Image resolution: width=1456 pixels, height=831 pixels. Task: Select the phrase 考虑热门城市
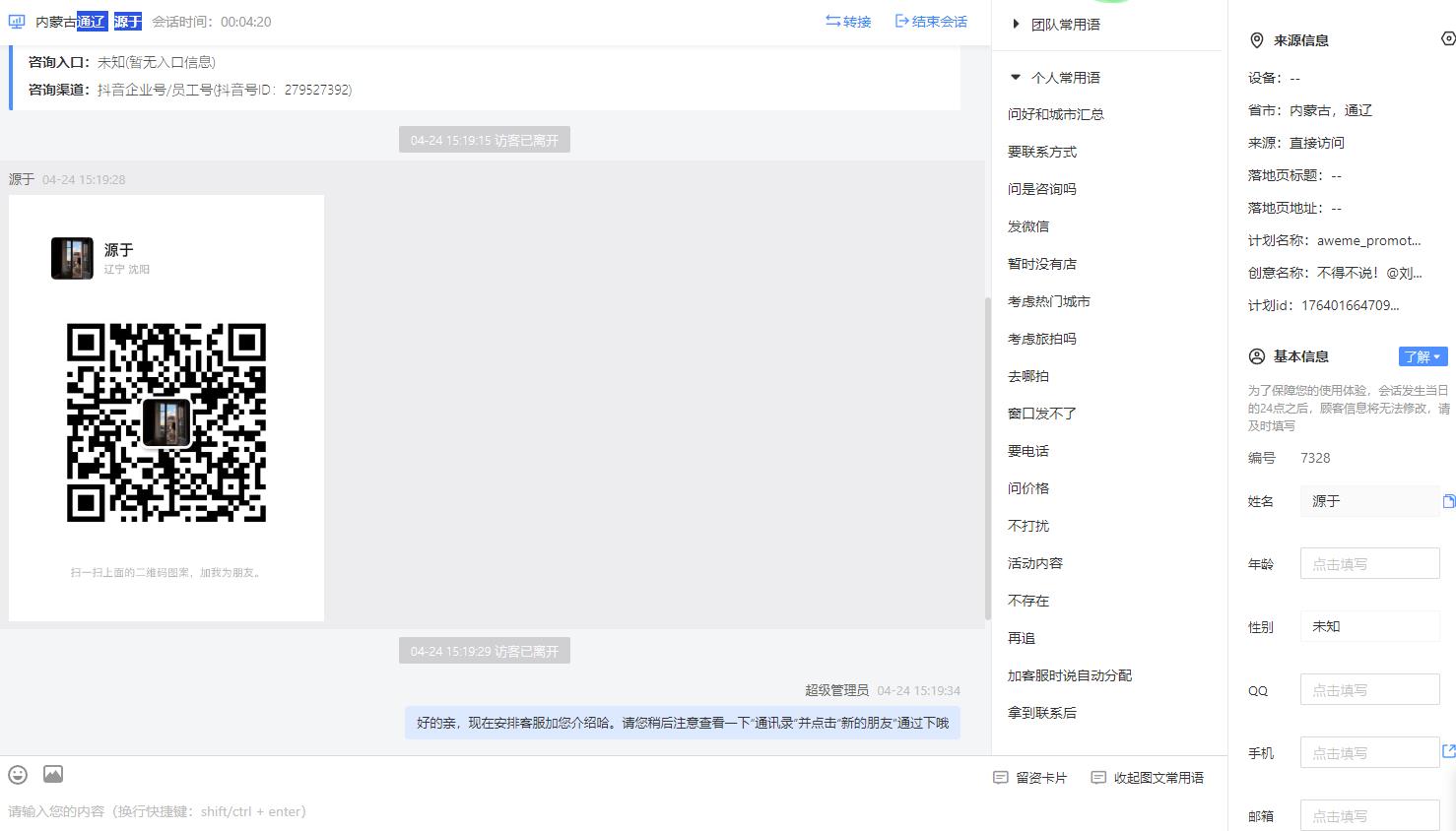coord(1049,301)
